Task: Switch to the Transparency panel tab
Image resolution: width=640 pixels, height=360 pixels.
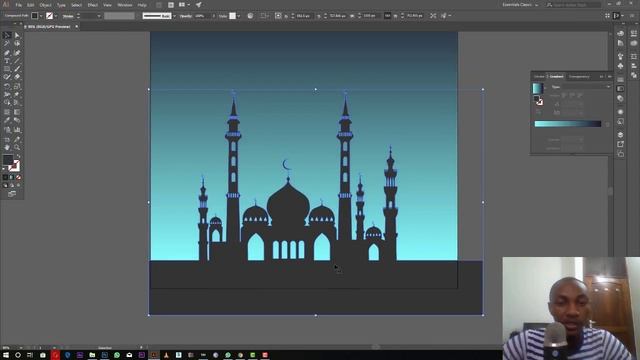Action: (579, 77)
